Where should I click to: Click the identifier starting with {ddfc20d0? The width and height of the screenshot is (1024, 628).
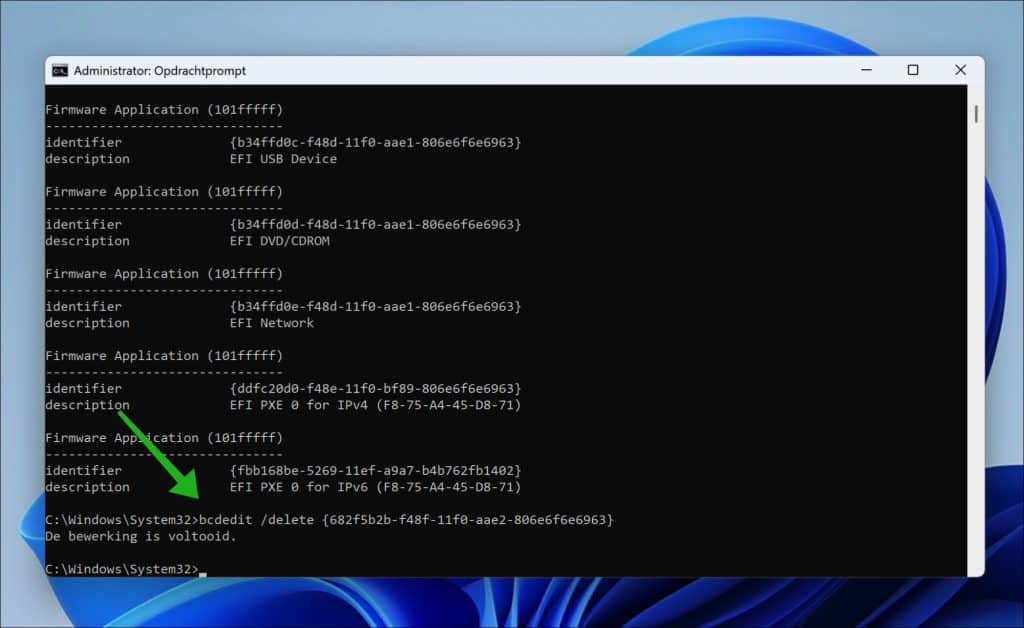tap(375, 388)
